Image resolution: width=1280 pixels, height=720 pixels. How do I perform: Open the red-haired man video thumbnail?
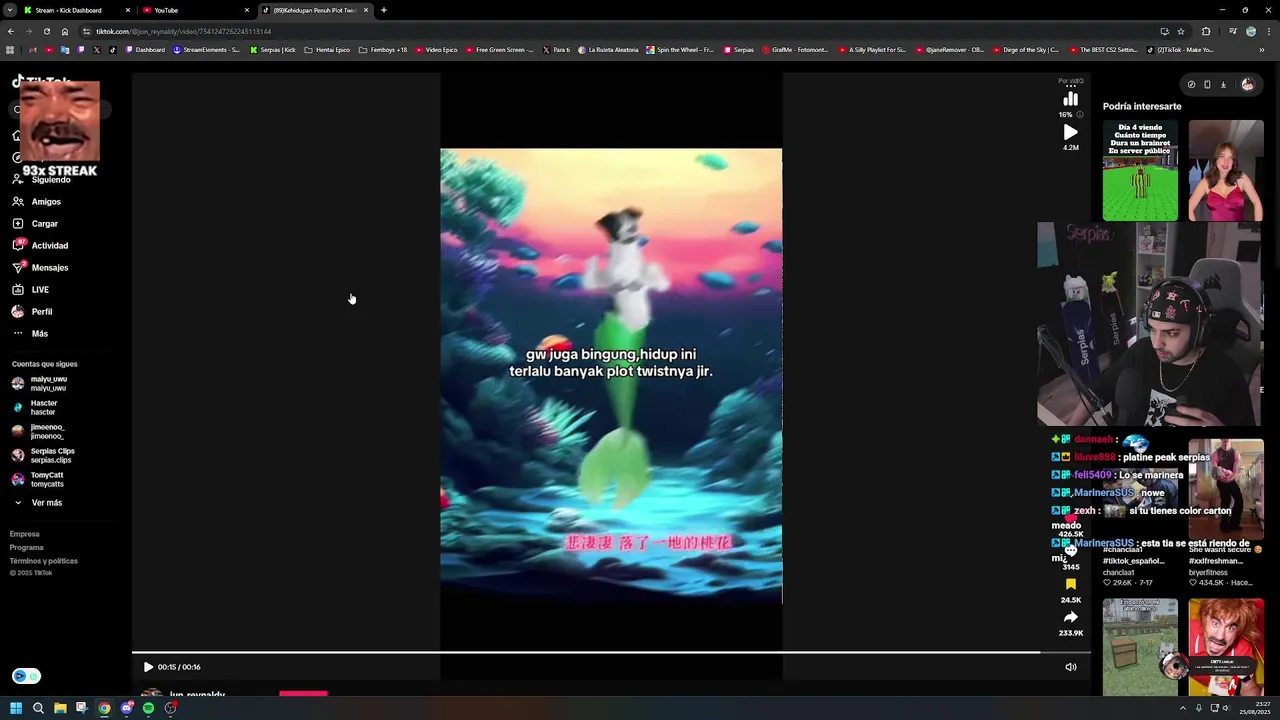[1226, 647]
